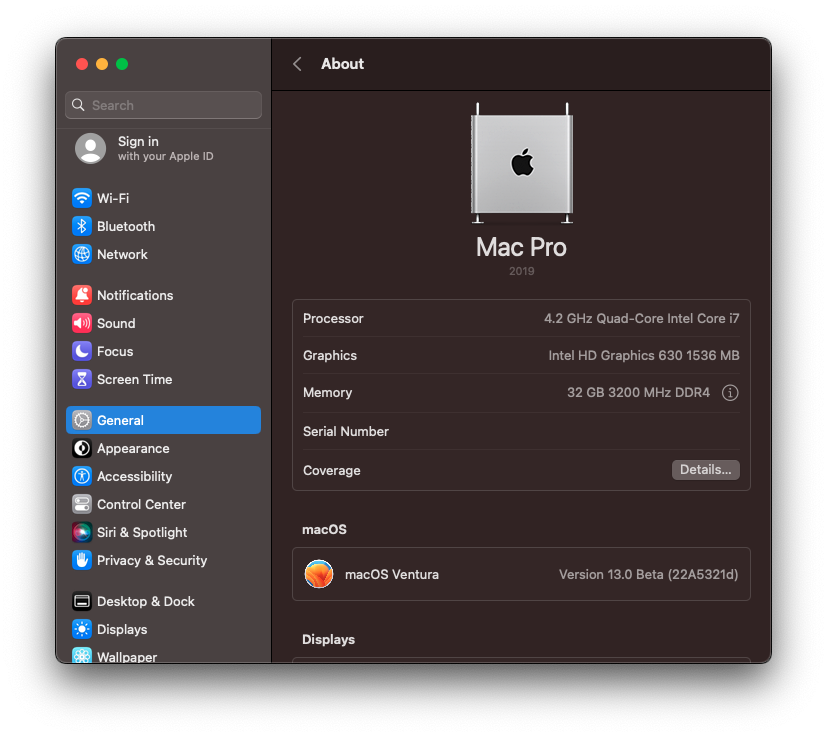Click the Siri & Spotlight icon
The image size is (827, 737).
[82, 532]
